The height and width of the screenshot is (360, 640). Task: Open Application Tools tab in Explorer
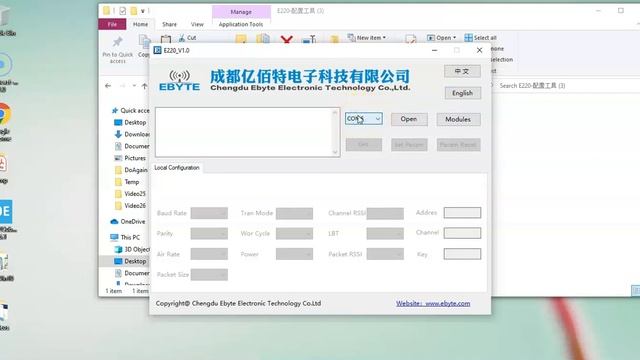point(241,24)
